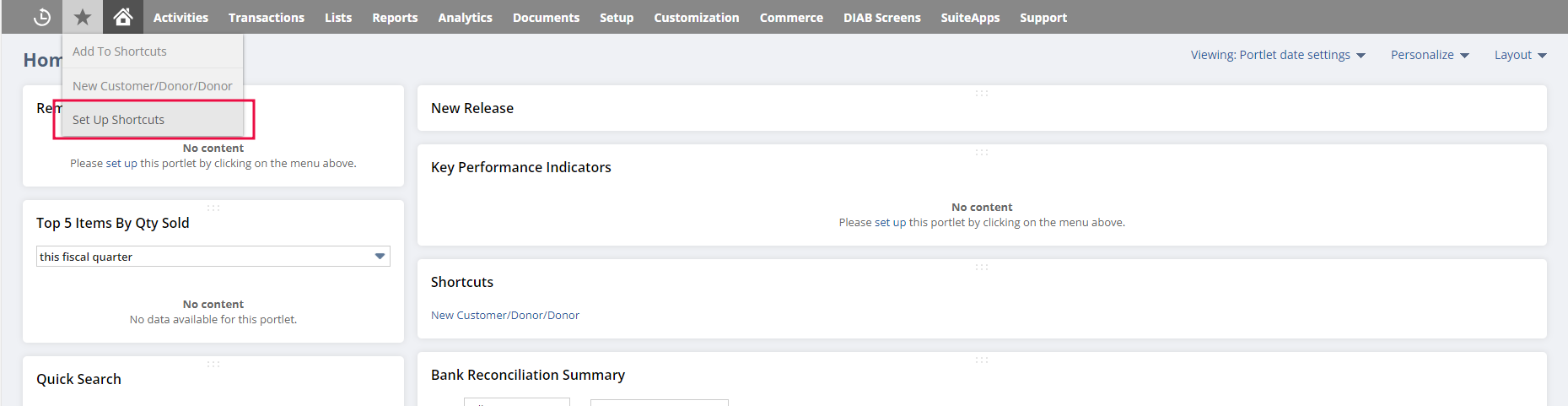1568x406 pixels.
Task: Click Bank Reconciliation Summary drag handle
Action: (x=981, y=360)
